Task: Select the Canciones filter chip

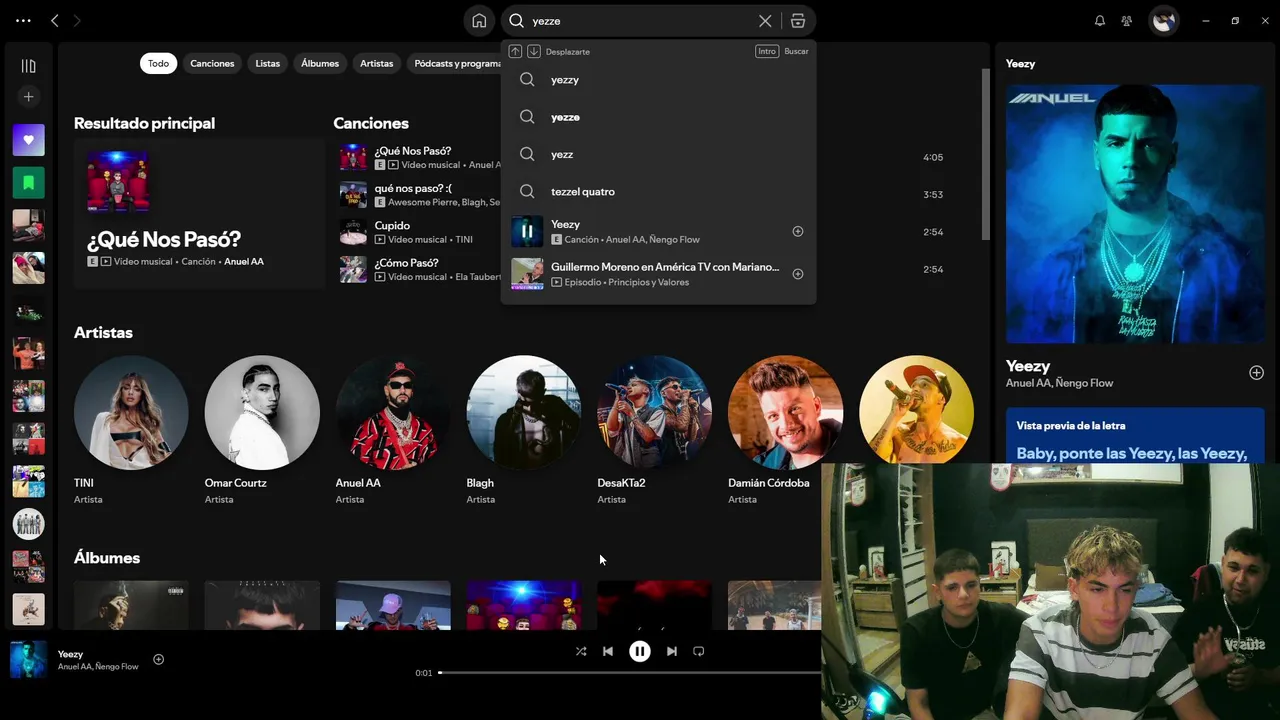Action: (x=212, y=63)
